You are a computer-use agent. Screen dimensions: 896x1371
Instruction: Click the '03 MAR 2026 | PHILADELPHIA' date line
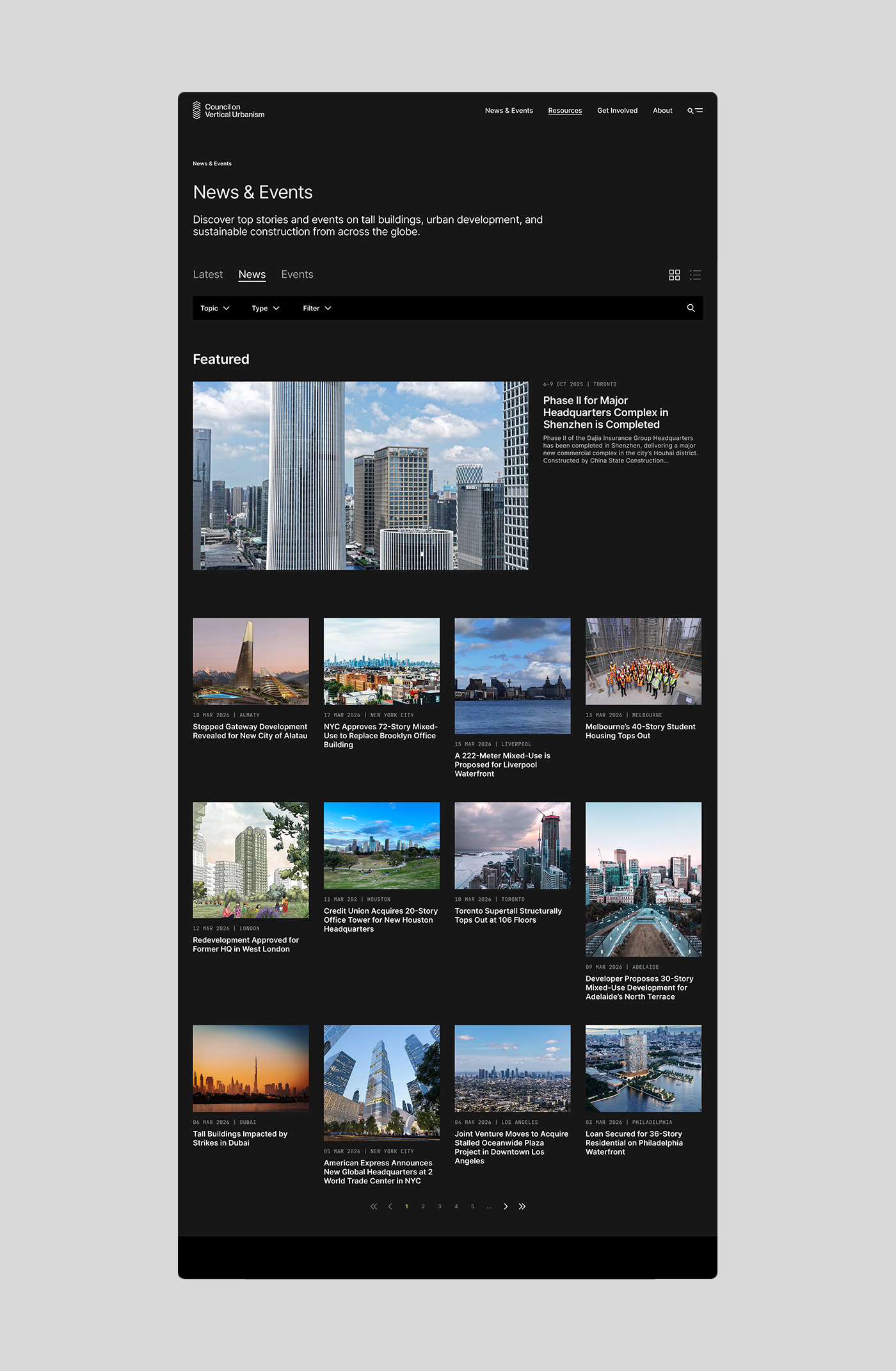click(x=628, y=1123)
